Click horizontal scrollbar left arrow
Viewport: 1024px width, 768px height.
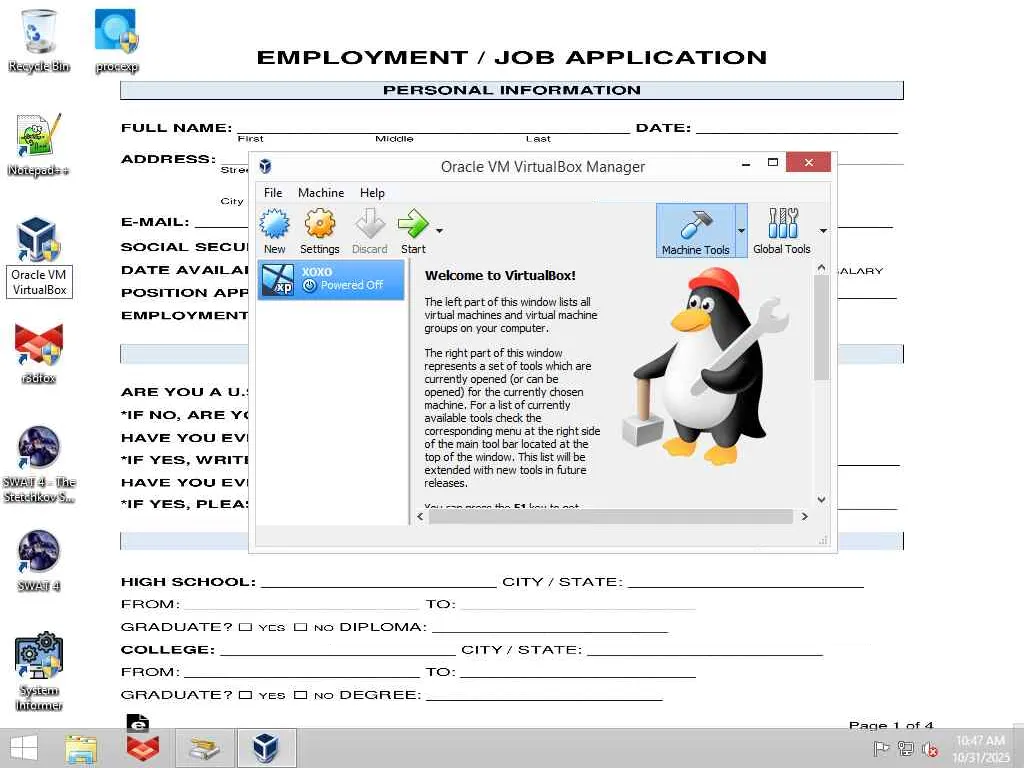click(x=420, y=517)
